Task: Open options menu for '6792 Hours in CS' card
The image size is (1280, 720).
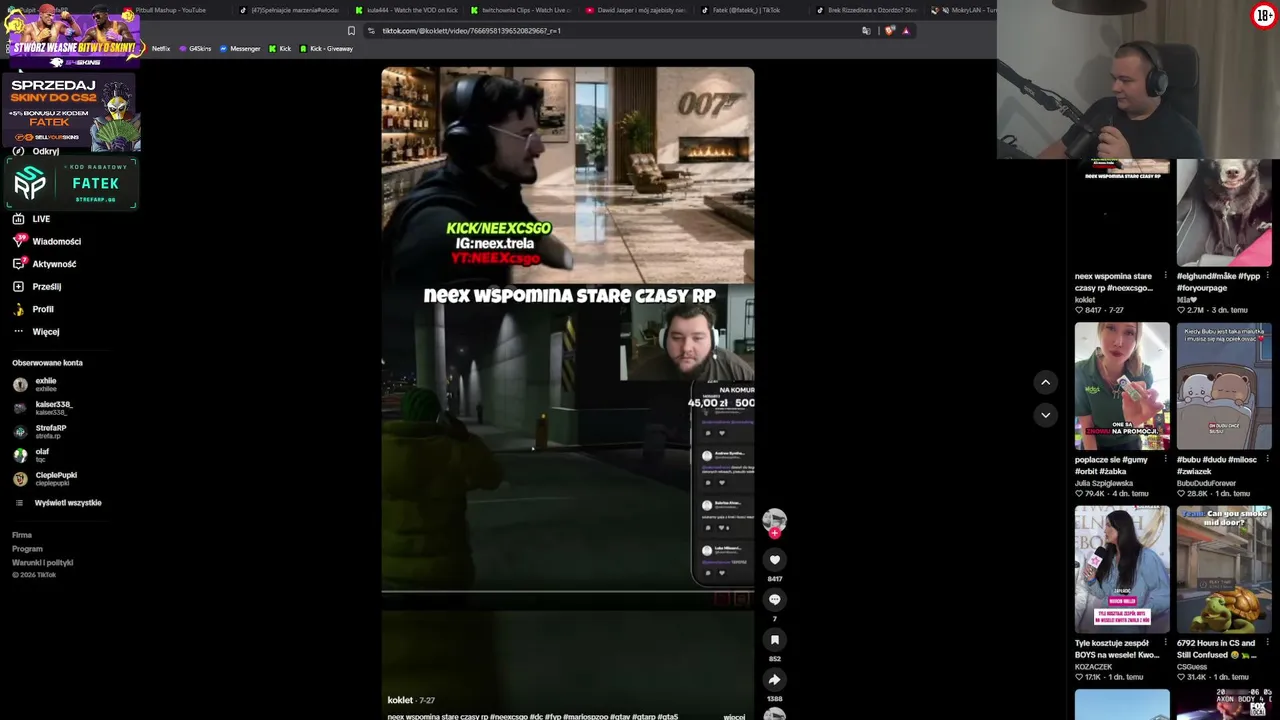Action: [x=1267, y=643]
